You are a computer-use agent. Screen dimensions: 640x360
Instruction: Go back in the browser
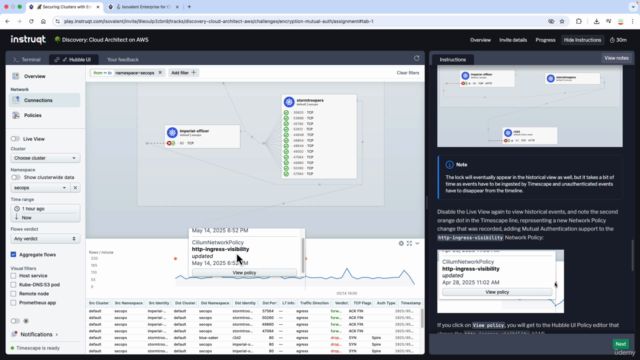(x=7, y=21)
